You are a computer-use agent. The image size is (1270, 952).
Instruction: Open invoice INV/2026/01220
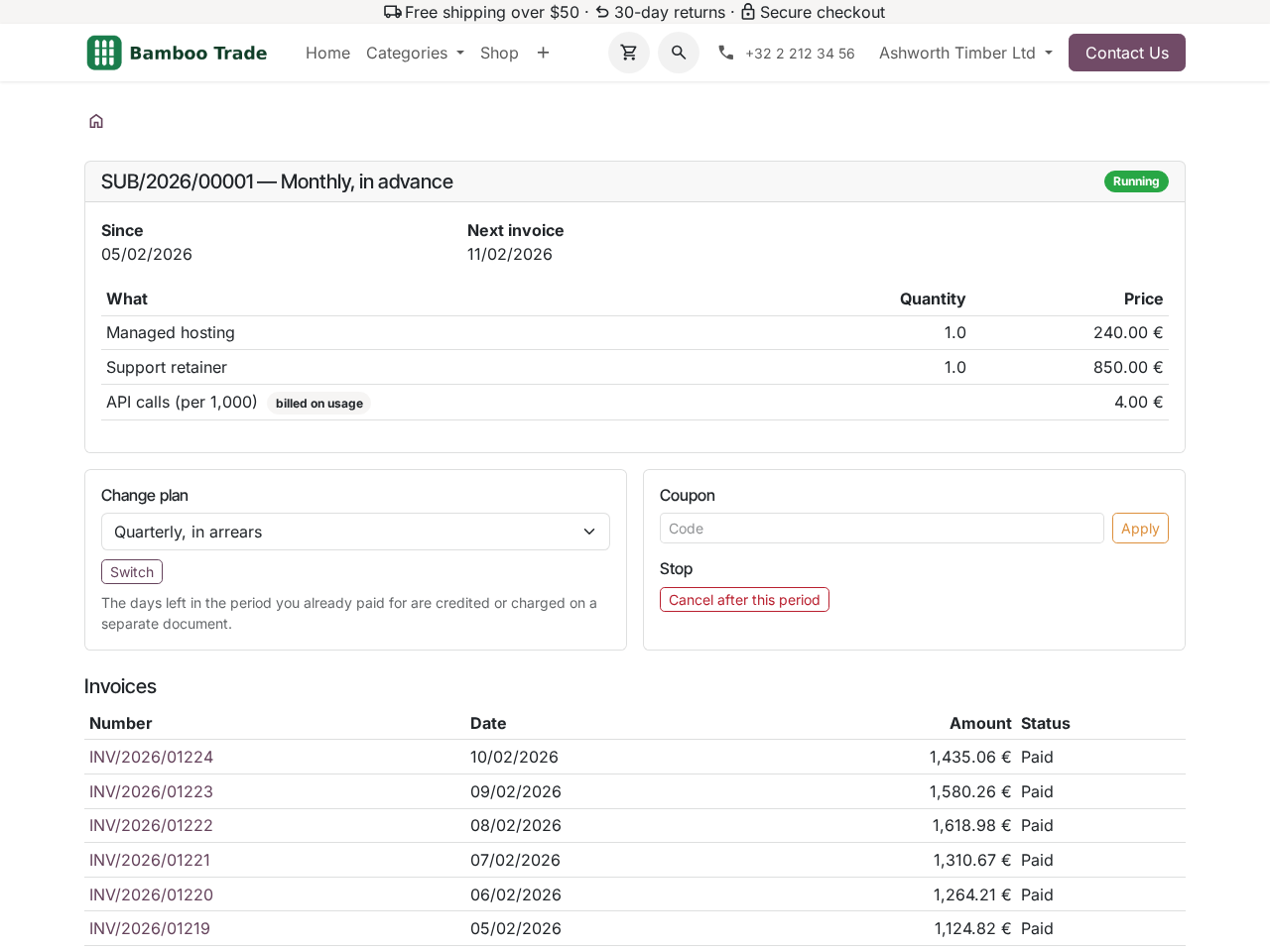point(151,894)
